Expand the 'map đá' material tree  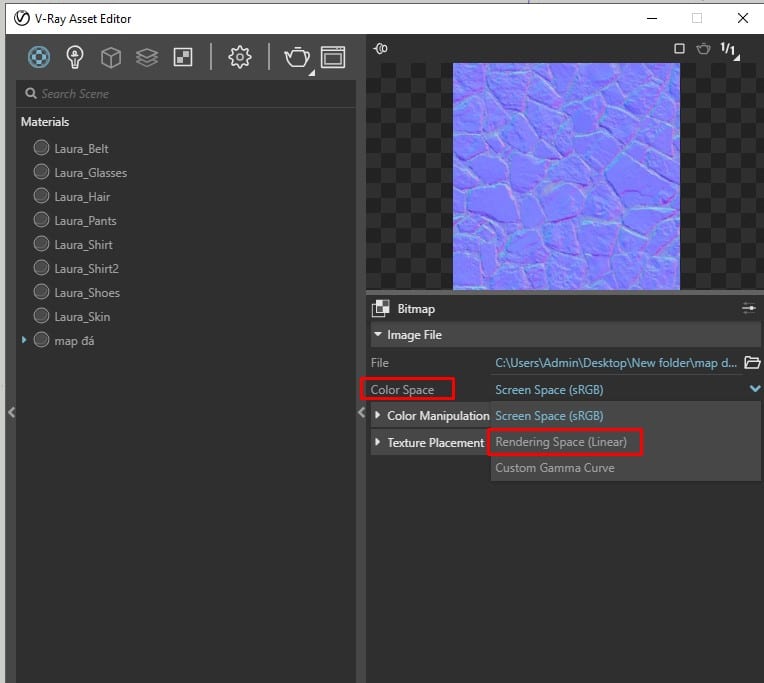tap(25, 341)
